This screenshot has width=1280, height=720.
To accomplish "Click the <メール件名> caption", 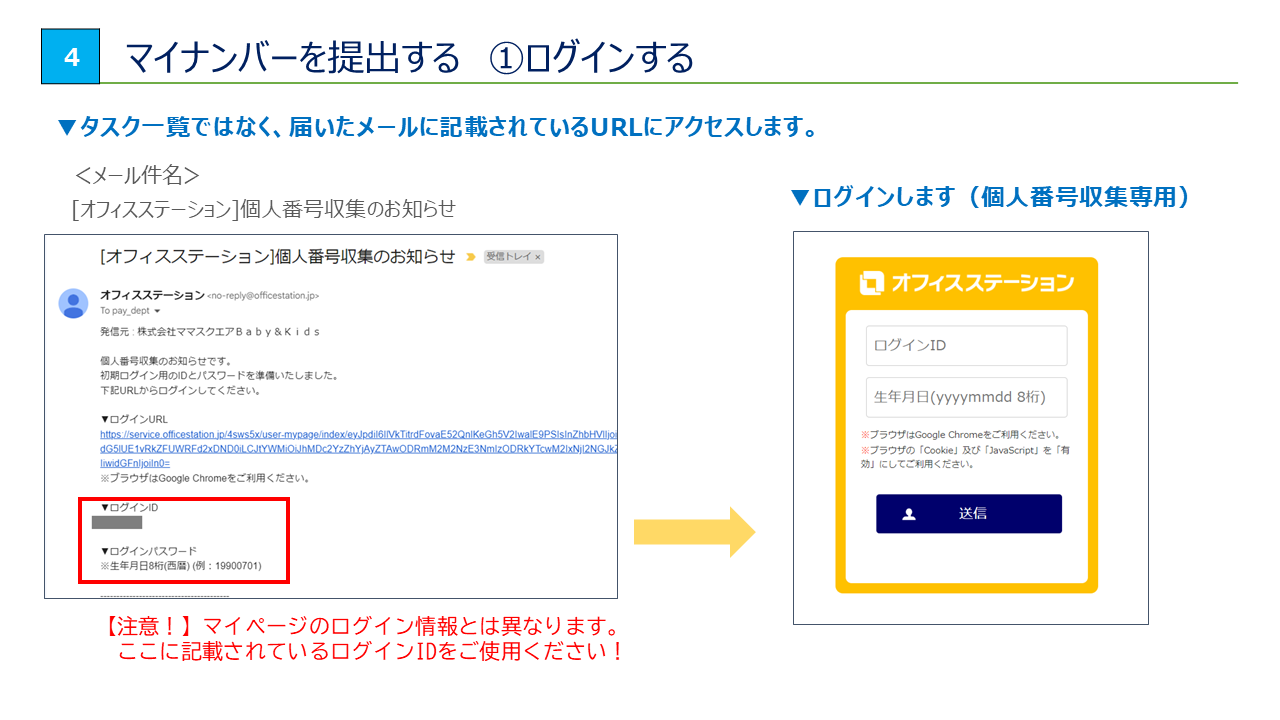I will point(137,175).
